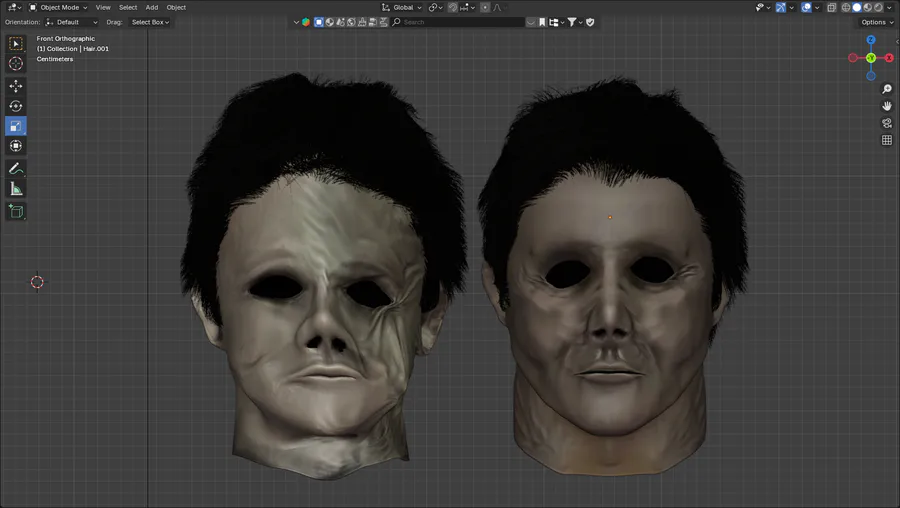Image resolution: width=900 pixels, height=508 pixels.
Task: Click the shield icon after the filter
Action: (590, 22)
